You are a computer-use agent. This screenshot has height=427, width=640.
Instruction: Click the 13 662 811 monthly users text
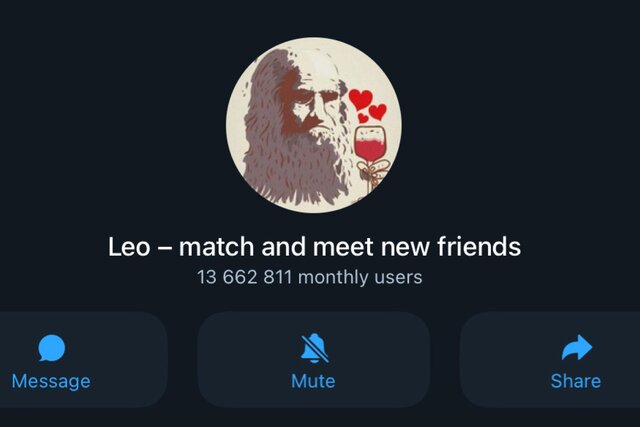(x=310, y=277)
